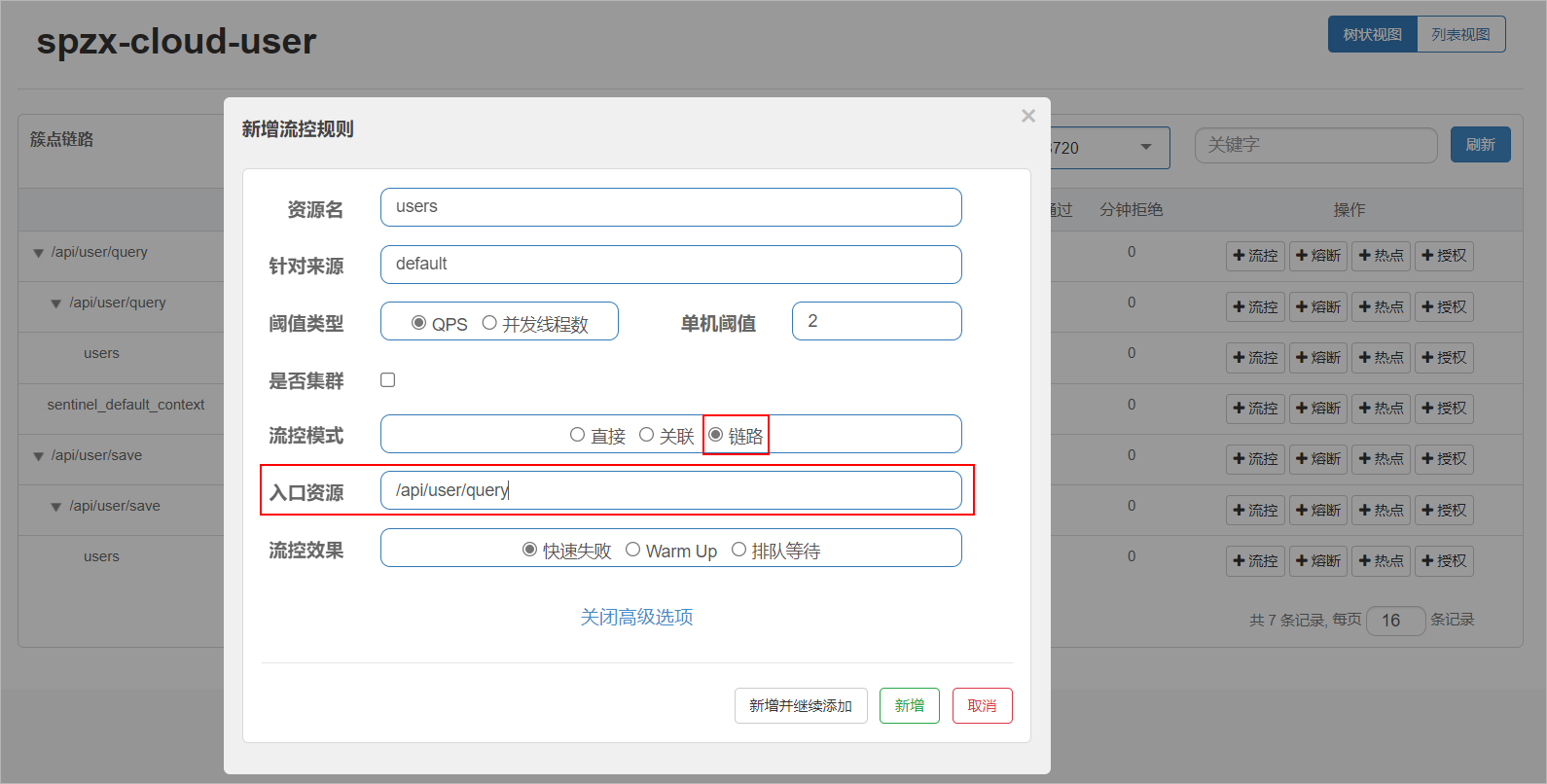1547x784 pixels.
Task: Choose 关联 flow control mode
Action: (646, 435)
